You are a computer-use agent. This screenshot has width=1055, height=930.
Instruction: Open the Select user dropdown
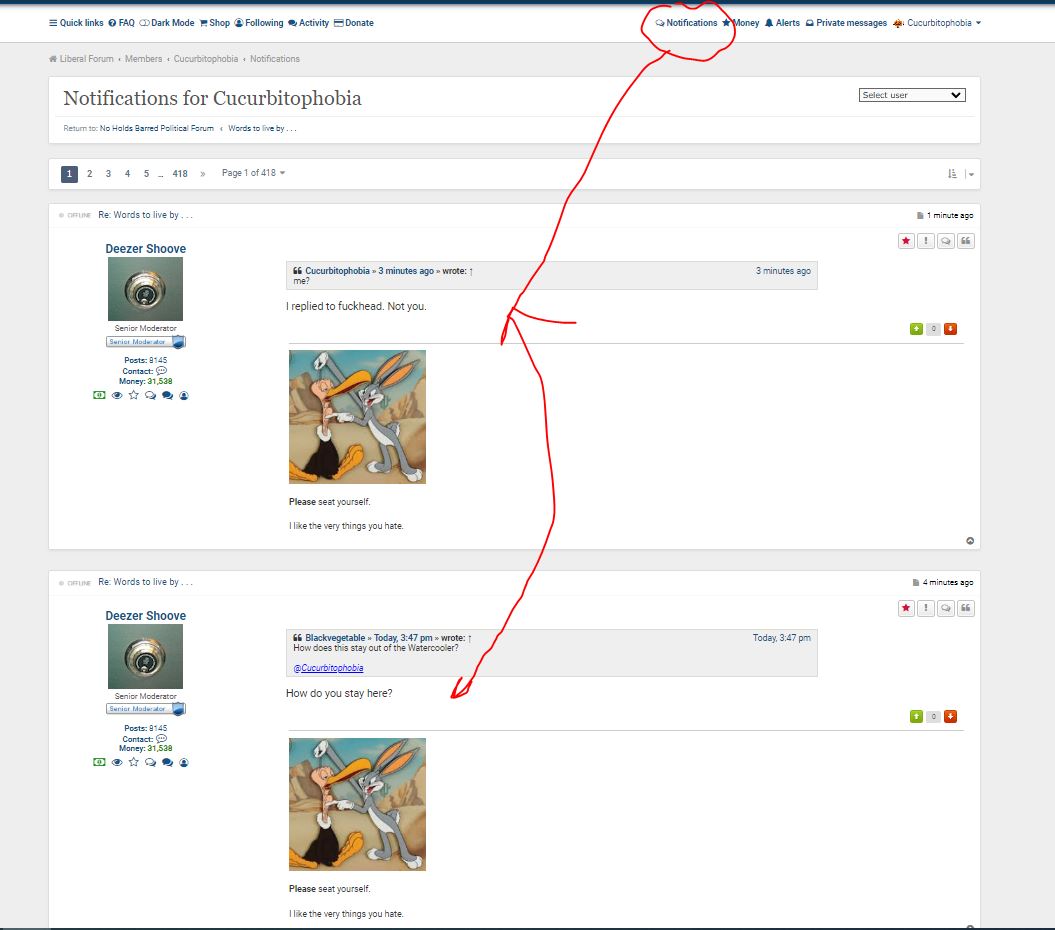[x=912, y=95]
